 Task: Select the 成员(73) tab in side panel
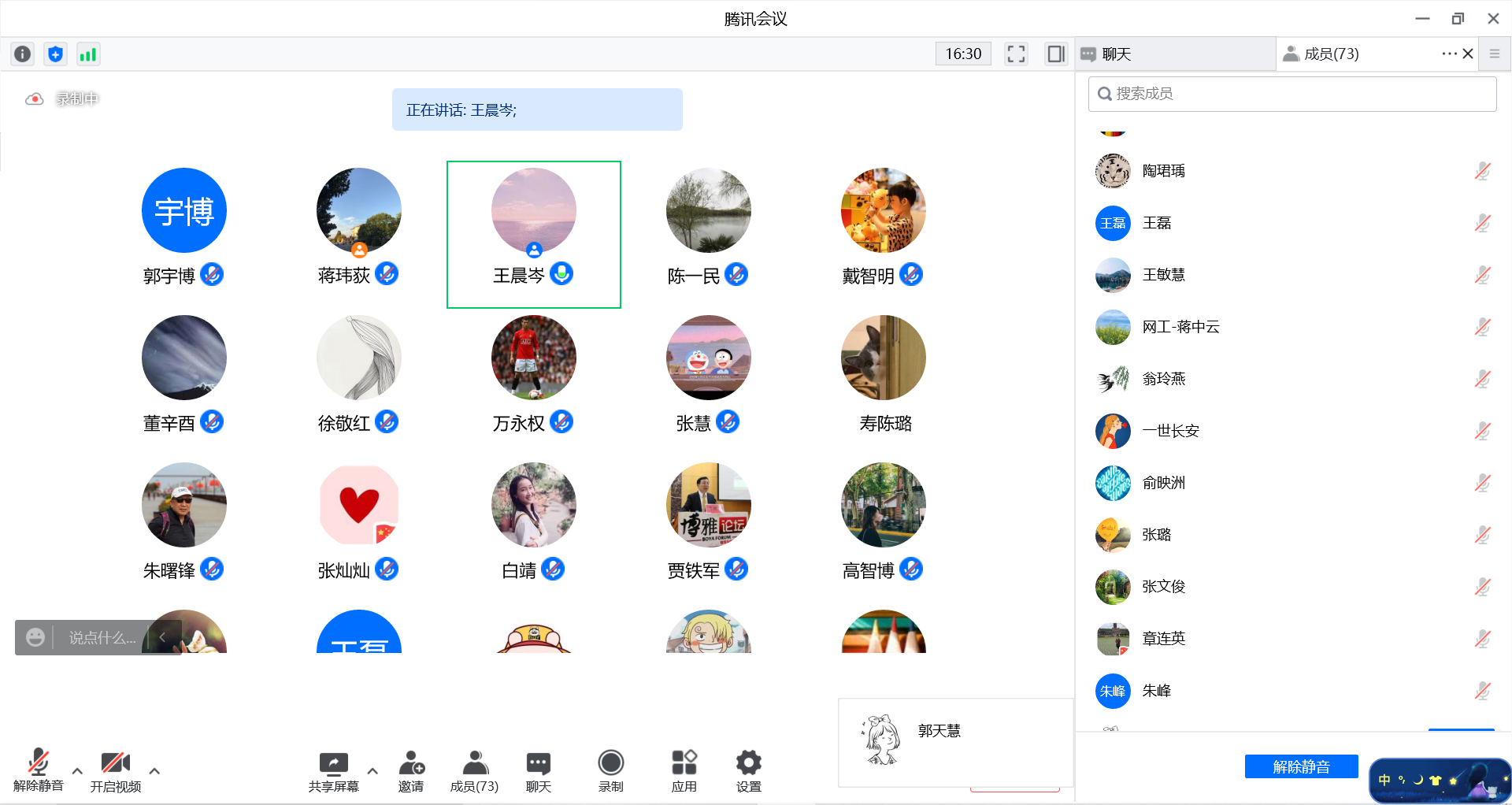pyautogui.click(x=1331, y=54)
